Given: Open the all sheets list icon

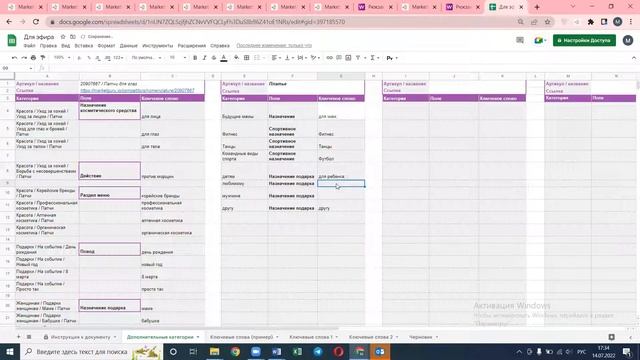Looking at the screenshot, I should tap(29, 337).
